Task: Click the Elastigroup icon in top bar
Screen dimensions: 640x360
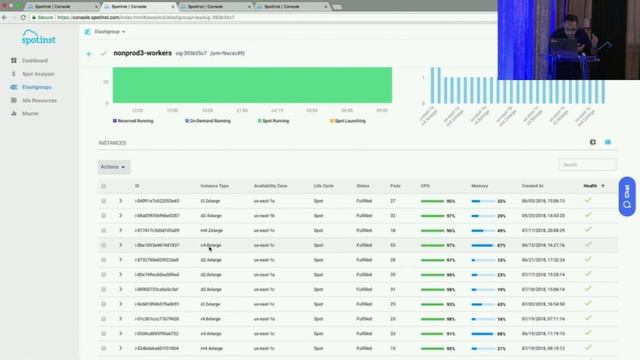Action: pyautogui.click(x=87, y=31)
